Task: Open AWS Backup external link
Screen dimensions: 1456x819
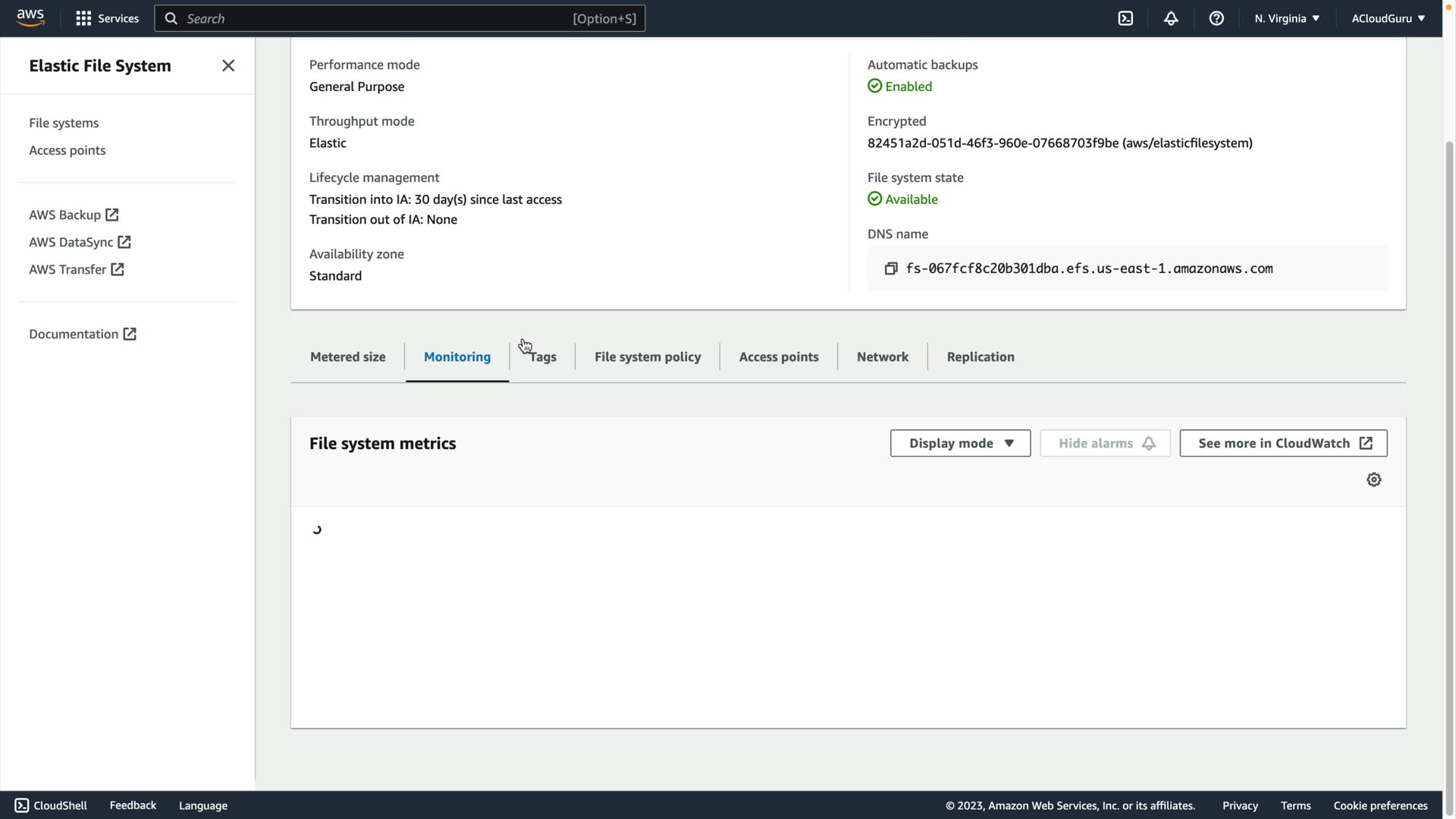Action: click(x=74, y=215)
